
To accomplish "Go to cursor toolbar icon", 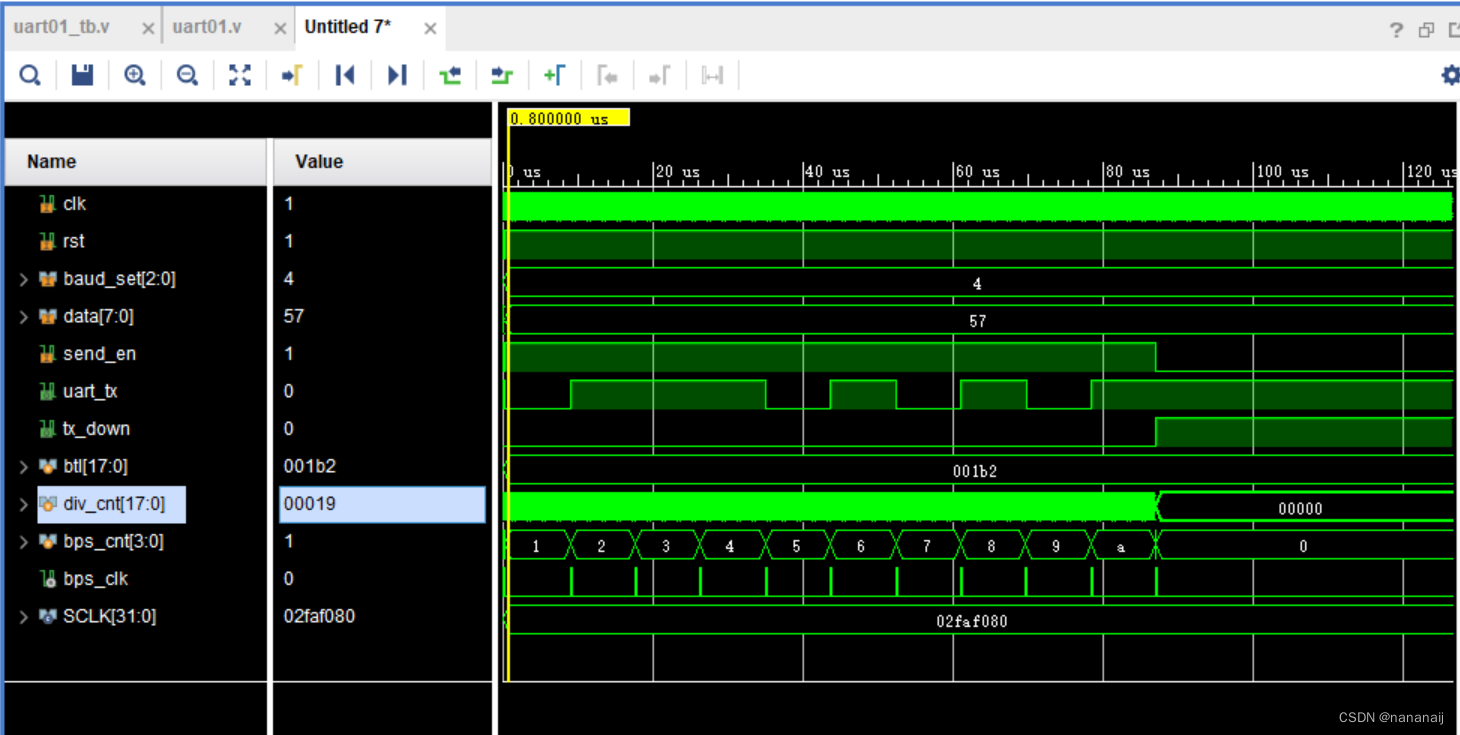I will (292, 75).
